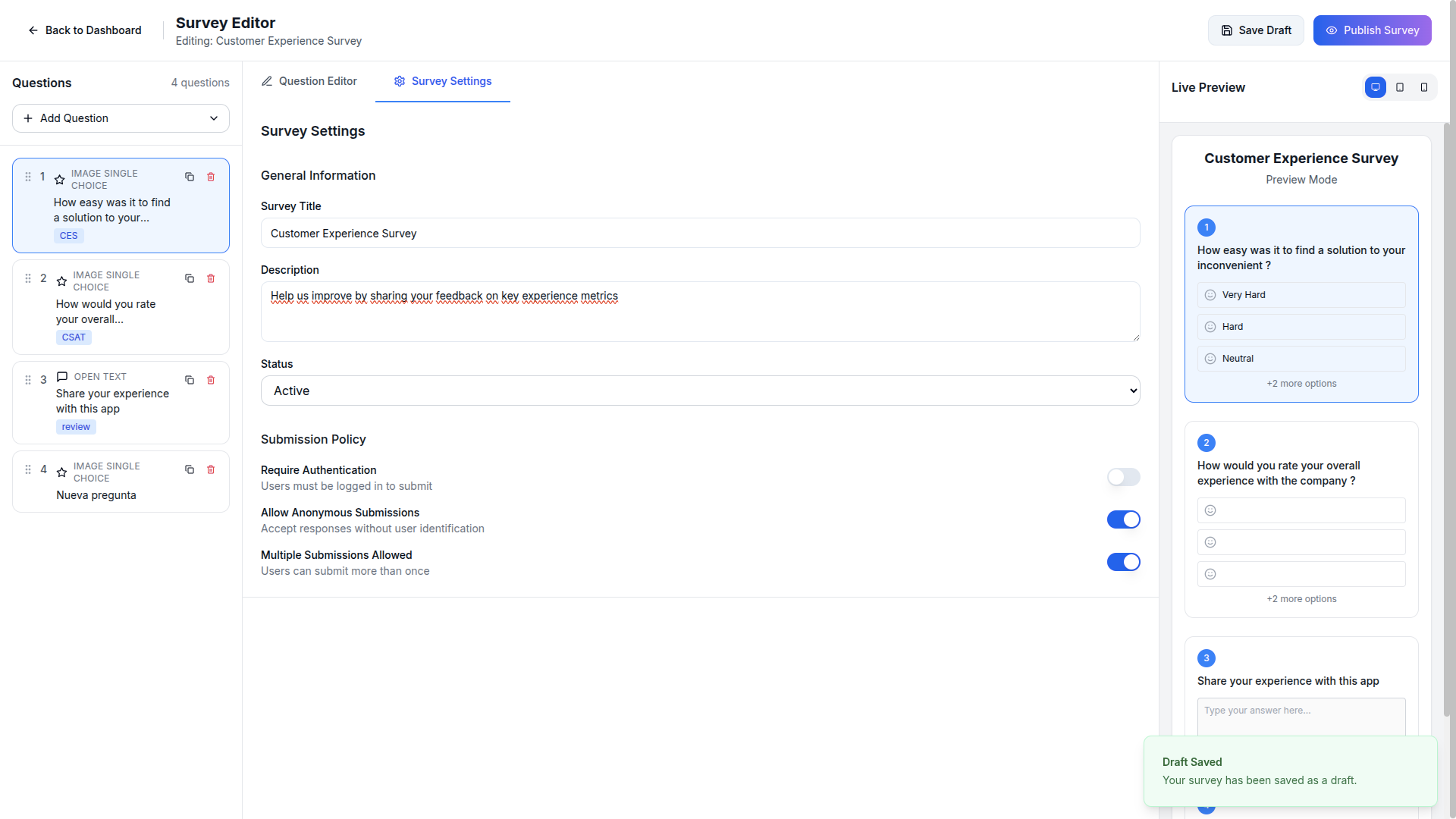This screenshot has width=1456, height=819.
Task: Open the Question Editor tab
Action: coord(309,81)
